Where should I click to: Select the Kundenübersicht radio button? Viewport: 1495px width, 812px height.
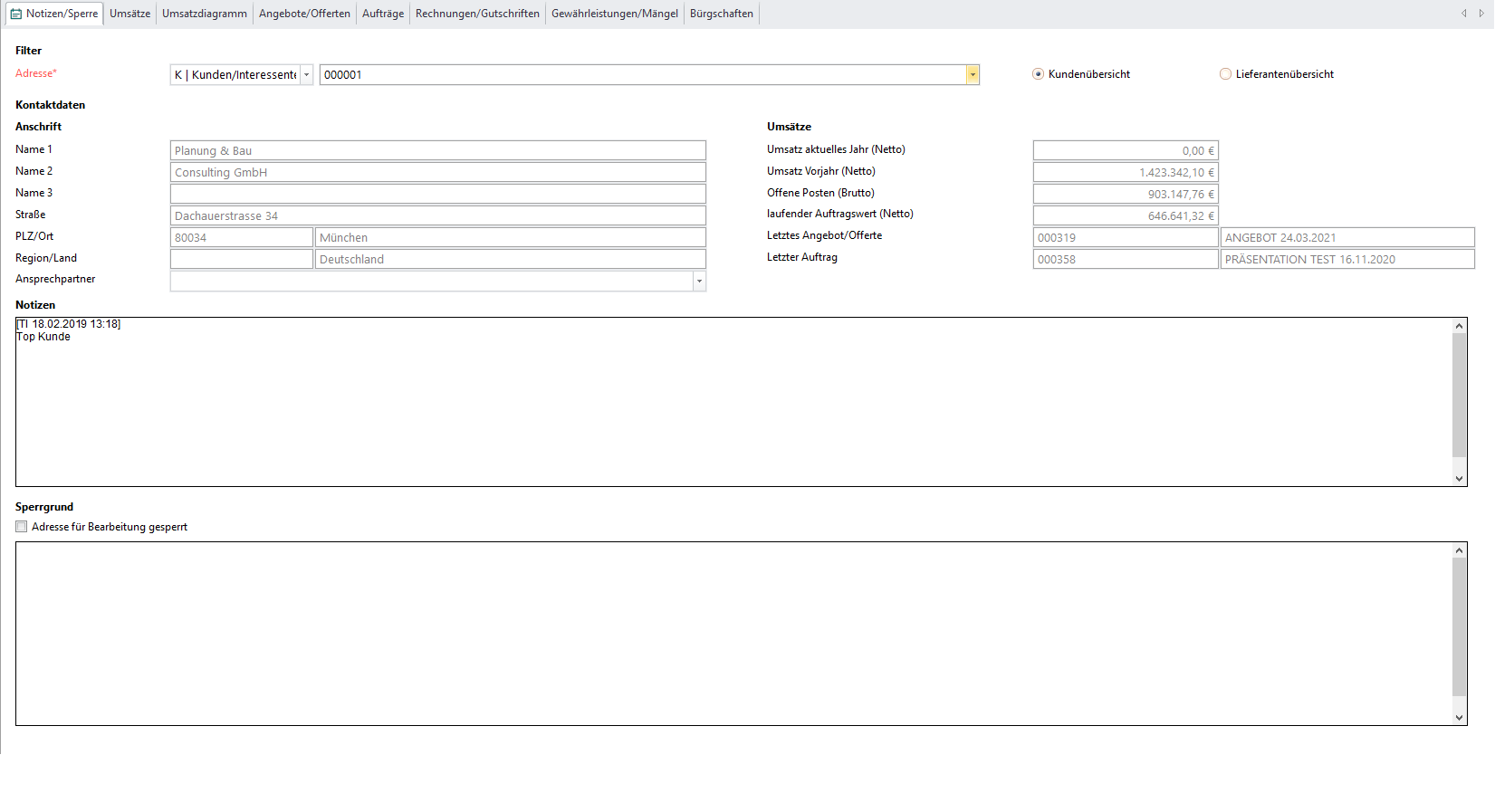click(1038, 74)
